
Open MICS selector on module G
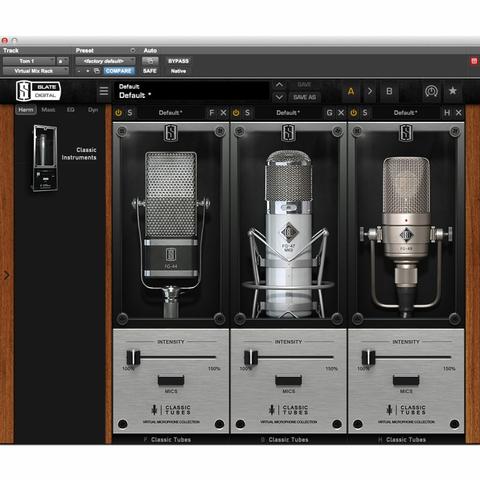pos(289,380)
